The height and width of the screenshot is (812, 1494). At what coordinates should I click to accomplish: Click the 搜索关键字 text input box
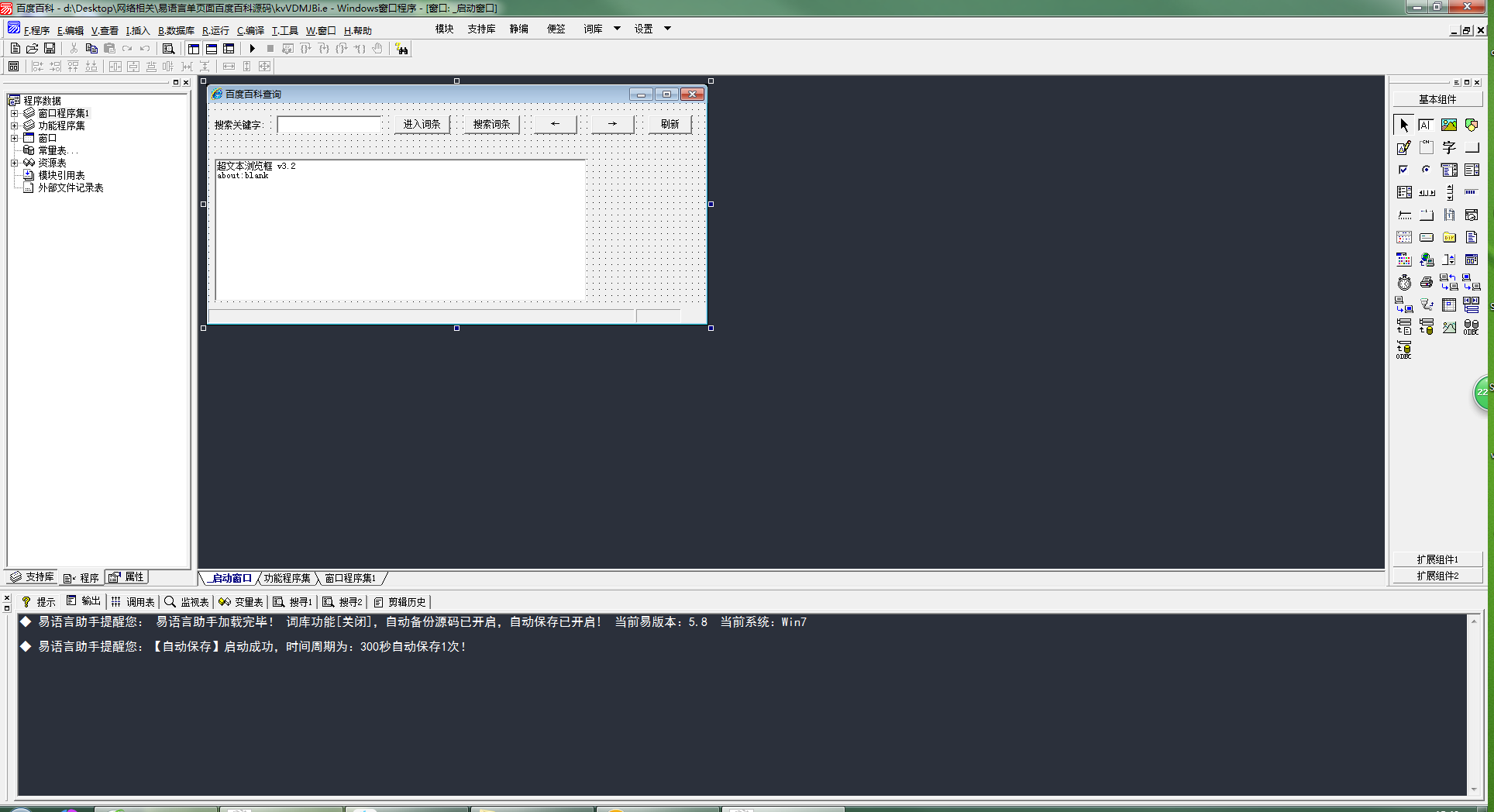pos(329,124)
